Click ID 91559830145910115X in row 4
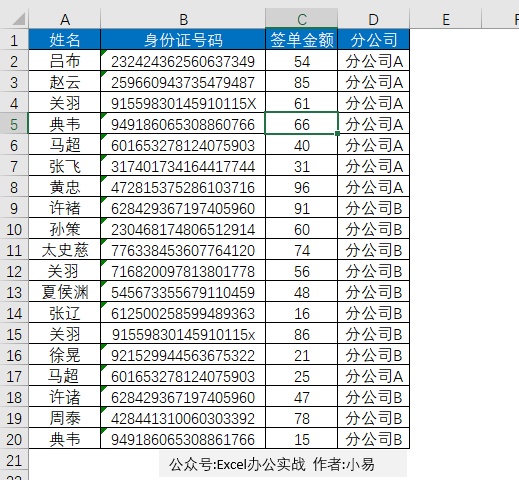The width and height of the screenshot is (519, 480). tap(183, 103)
